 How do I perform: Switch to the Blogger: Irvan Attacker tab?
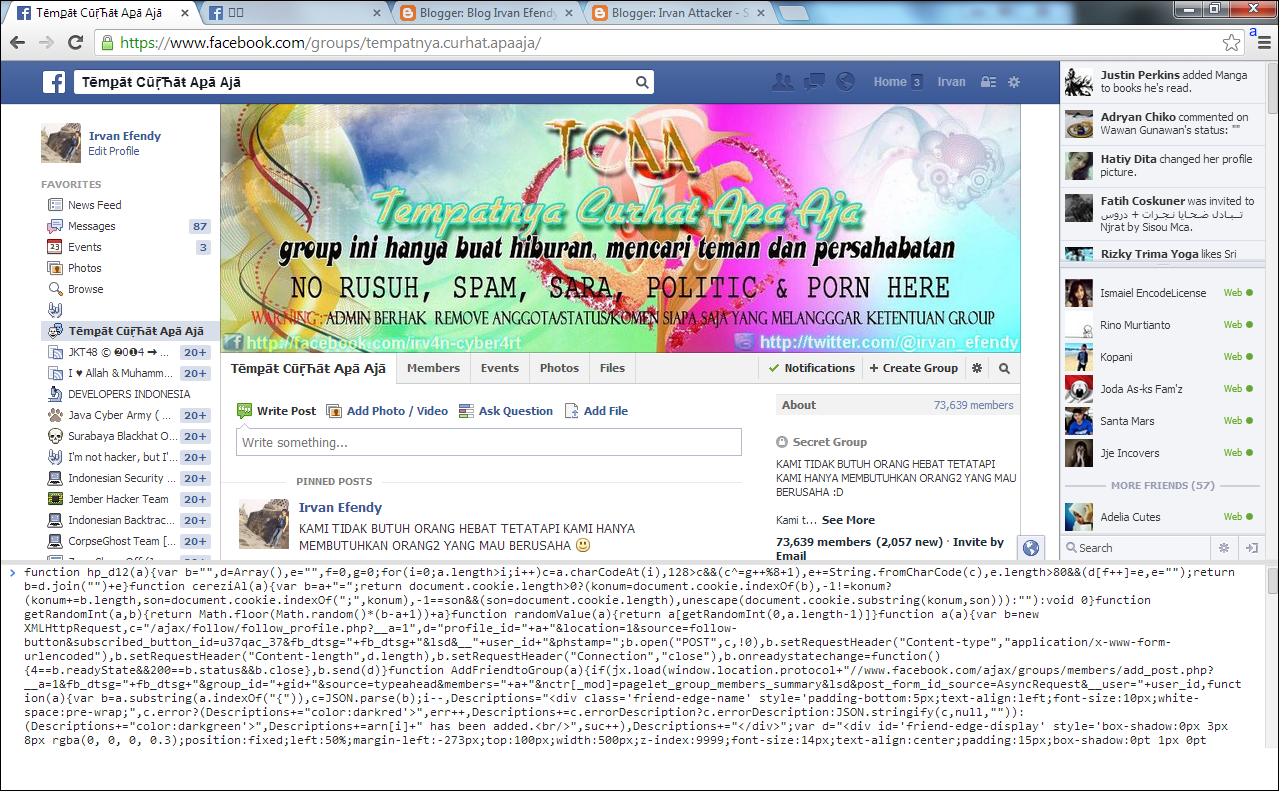pyautogui.click(x=678, y=13)
